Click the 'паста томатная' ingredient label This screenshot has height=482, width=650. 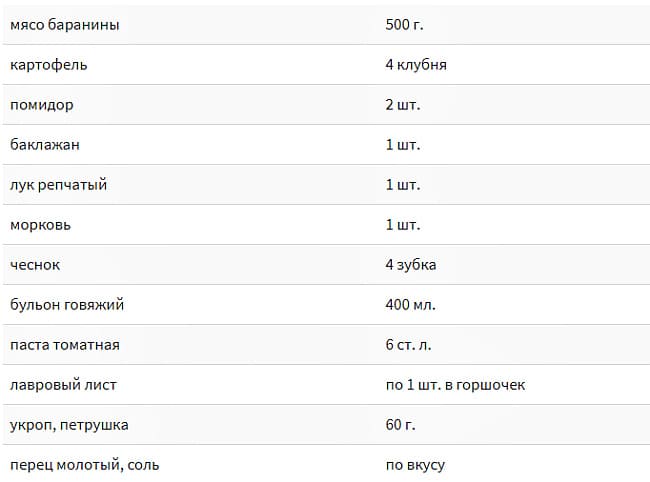65,345
